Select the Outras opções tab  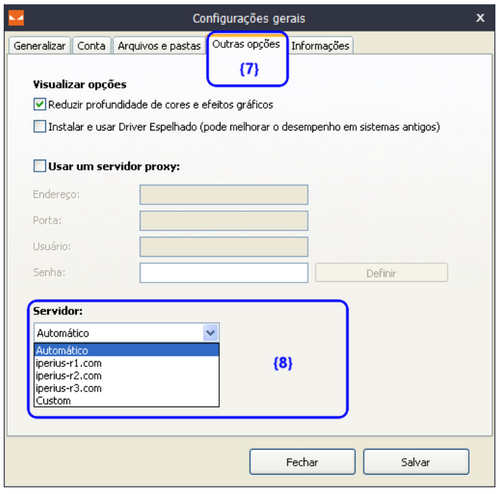[246, 44]
